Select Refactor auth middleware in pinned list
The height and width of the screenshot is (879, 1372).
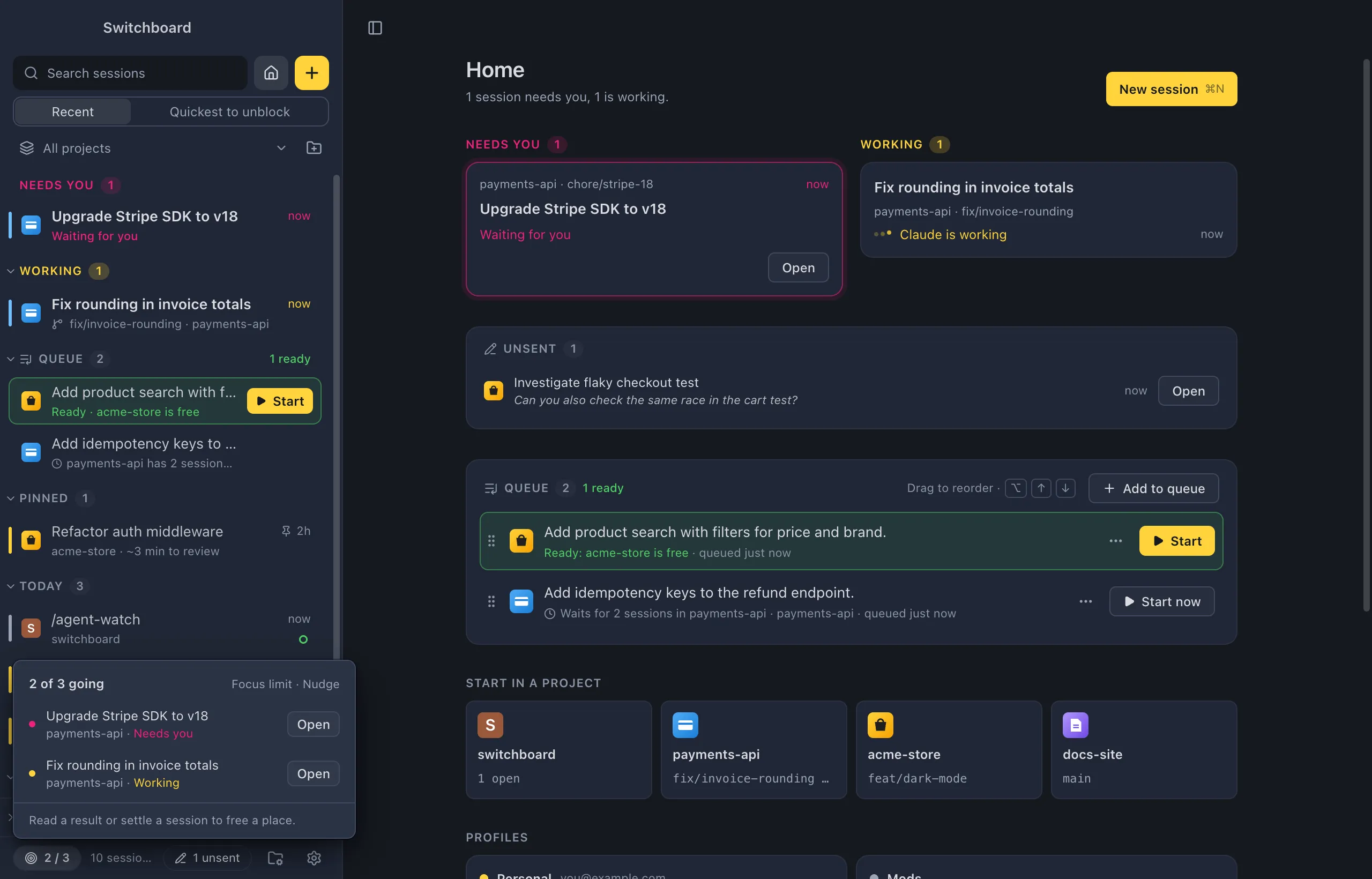click(x=165, y=540)
